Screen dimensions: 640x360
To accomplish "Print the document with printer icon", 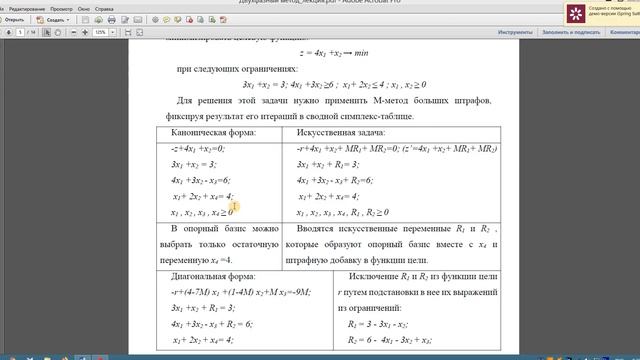I will [x=111, y=20].
